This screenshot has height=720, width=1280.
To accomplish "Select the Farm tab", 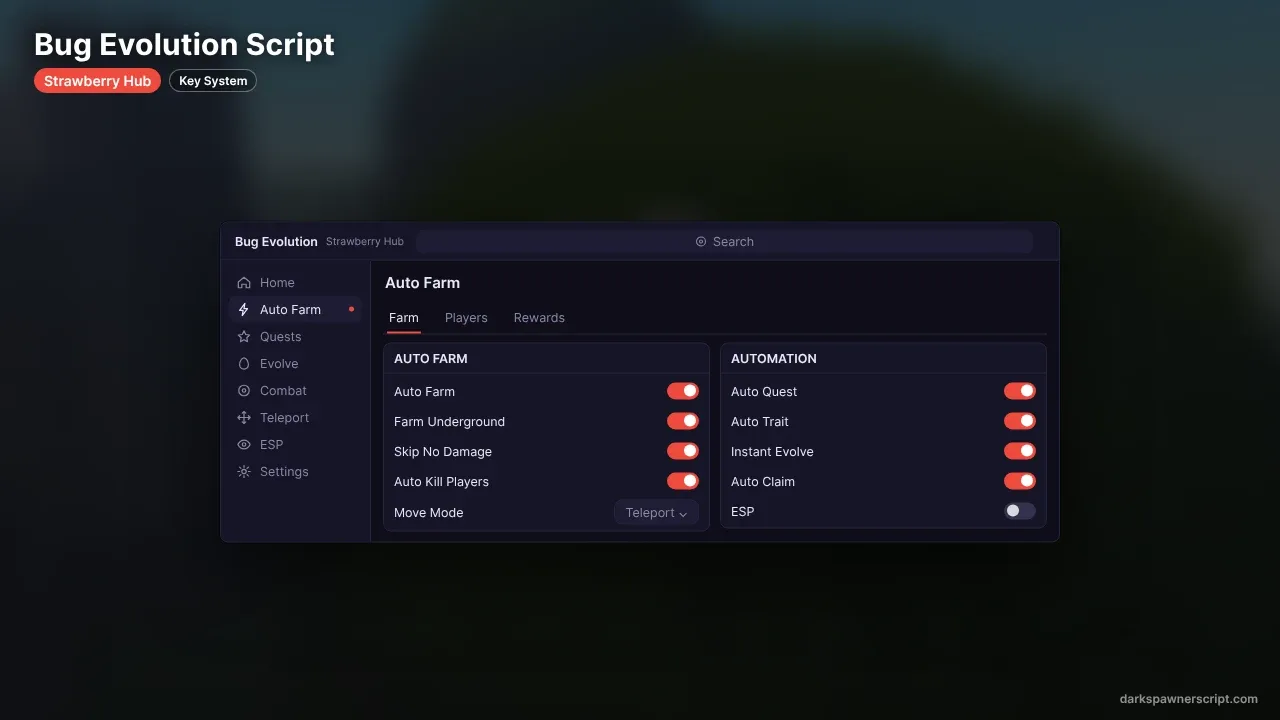I will coord(404,318).
